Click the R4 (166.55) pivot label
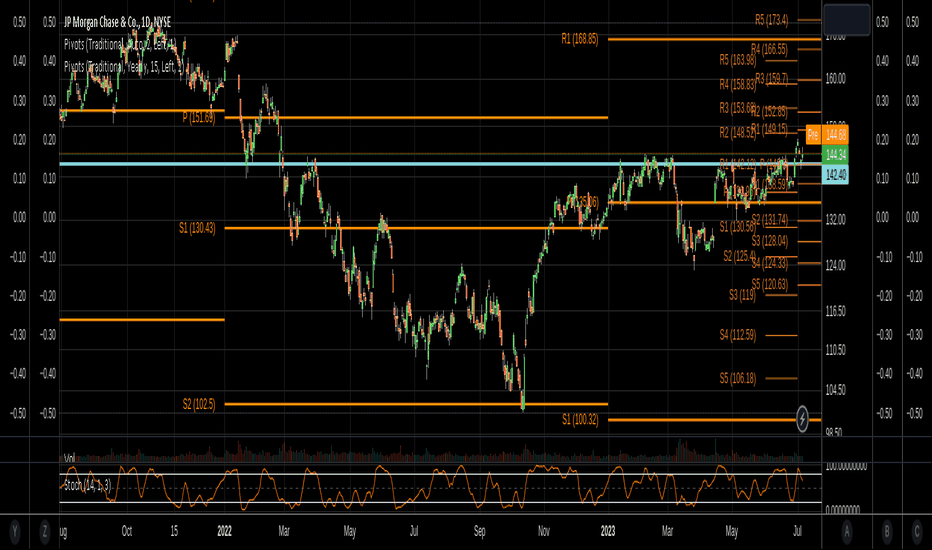Viewport: 932px width, 550px height. [769, 49]
